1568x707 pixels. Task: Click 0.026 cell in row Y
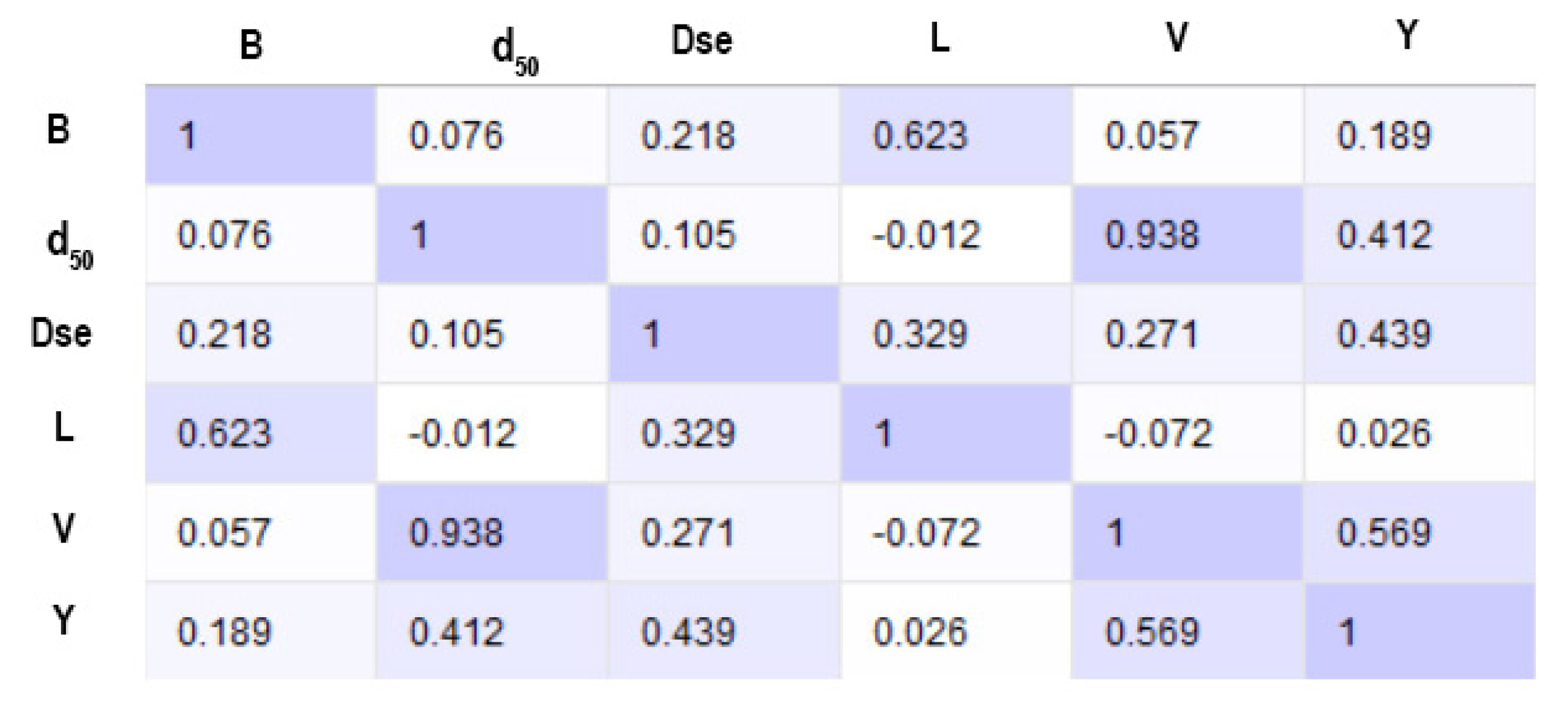tap(920, 632)
